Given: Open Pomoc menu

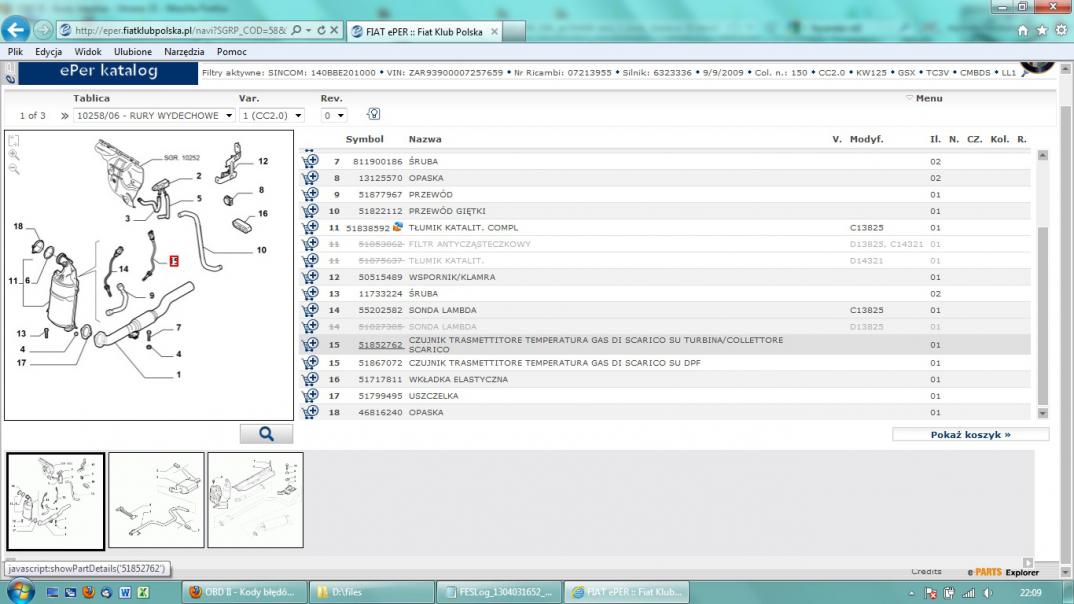Looking at the screenshot, I should (232, 51).
